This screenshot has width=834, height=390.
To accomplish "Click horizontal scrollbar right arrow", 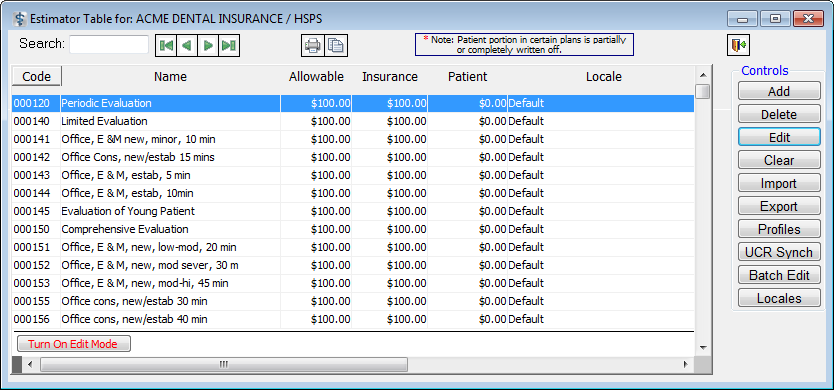I will pyautogui.click(x=685, y=364).
